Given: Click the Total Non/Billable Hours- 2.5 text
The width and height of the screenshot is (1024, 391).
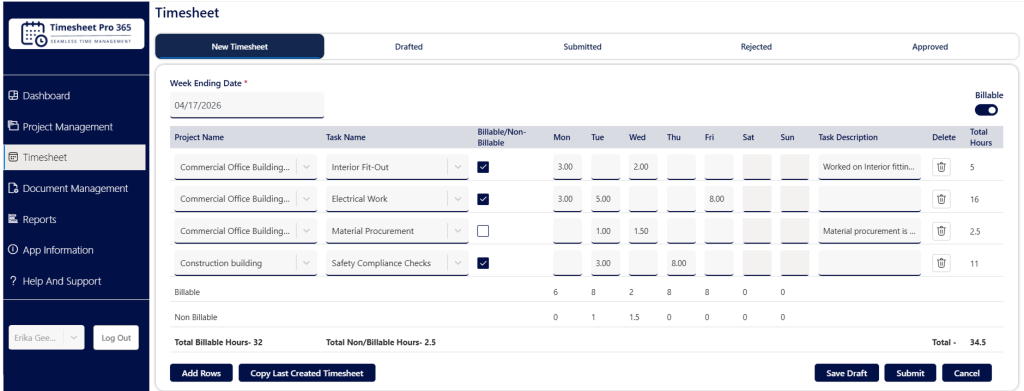Looking at the screenshot, I should 381,342.
